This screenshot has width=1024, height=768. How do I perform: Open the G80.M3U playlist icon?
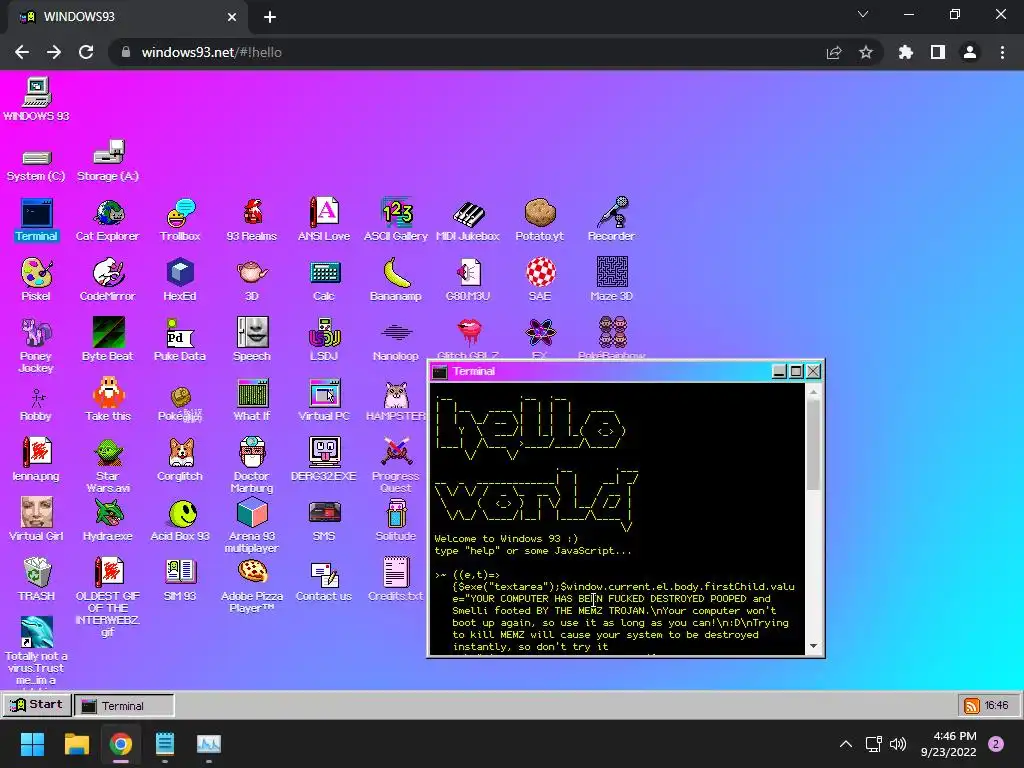click(468, 273)
